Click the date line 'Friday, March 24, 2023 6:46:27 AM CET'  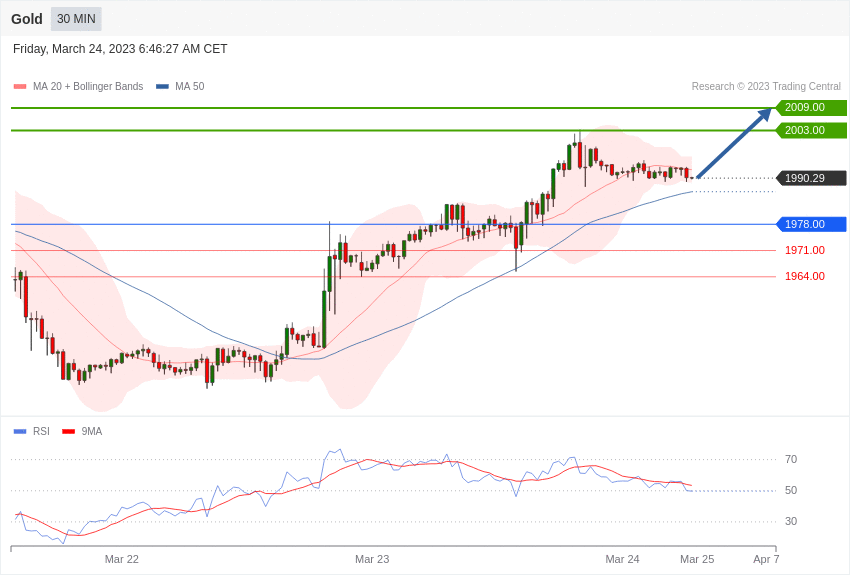(x=120, y=49)
